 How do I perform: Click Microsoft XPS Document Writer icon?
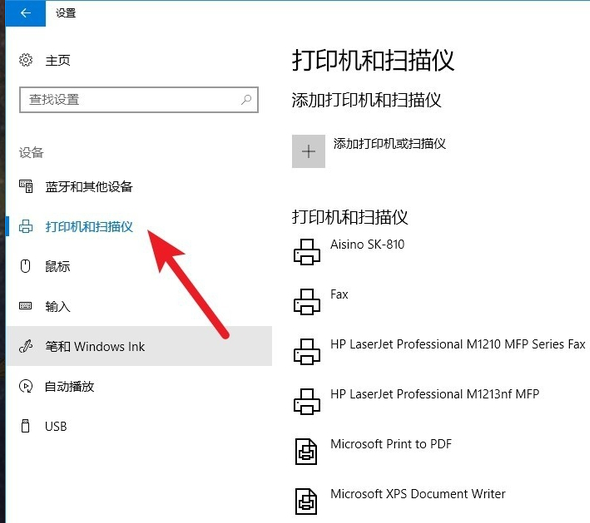[x=306, y=501]
